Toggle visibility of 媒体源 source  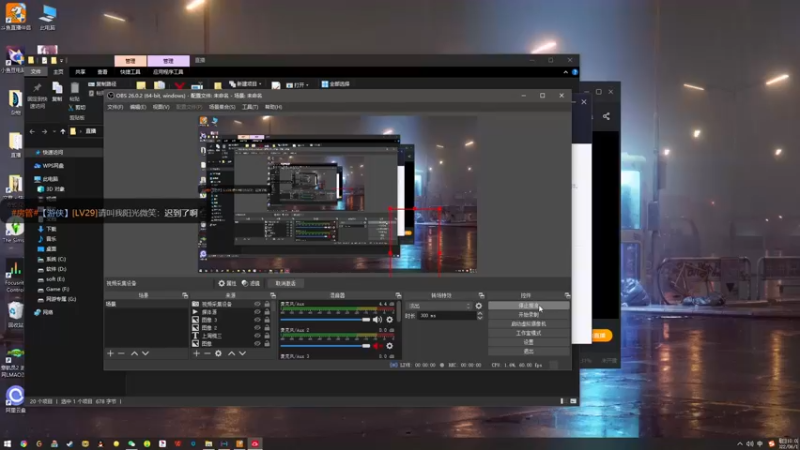(257, 312)
